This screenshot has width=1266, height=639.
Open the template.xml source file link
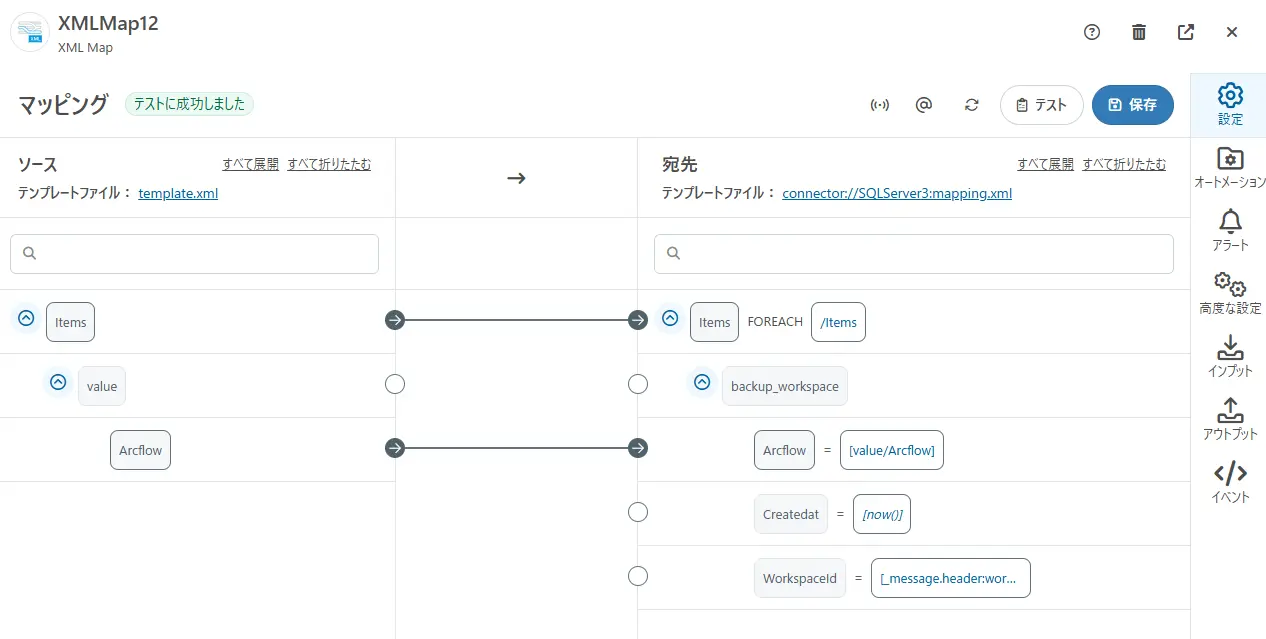coord(178,194)
